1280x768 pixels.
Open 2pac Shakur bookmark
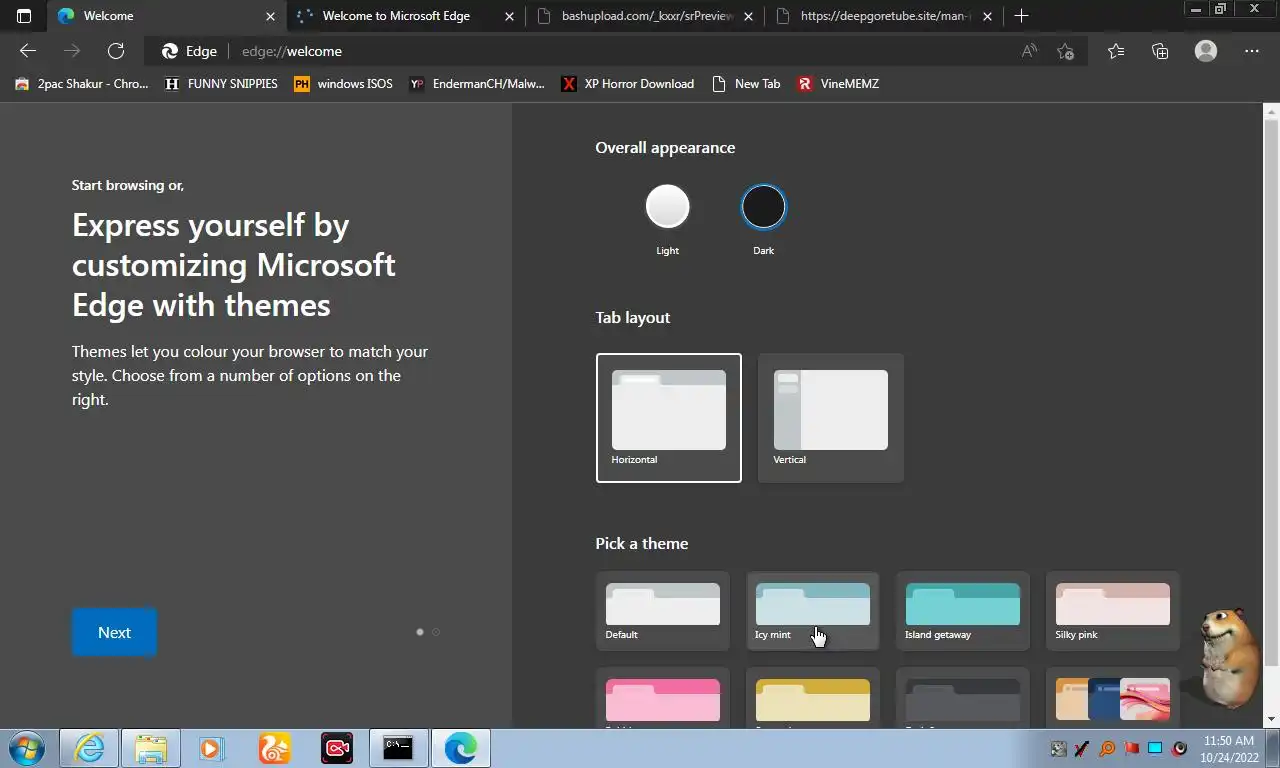click(82, 84)
